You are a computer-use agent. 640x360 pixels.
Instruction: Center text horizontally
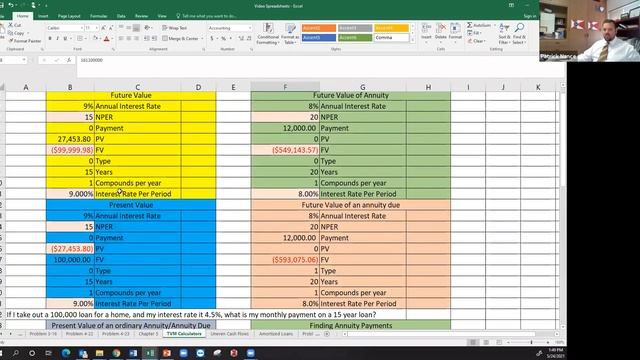pyautogui.click(x=129, y=38)
